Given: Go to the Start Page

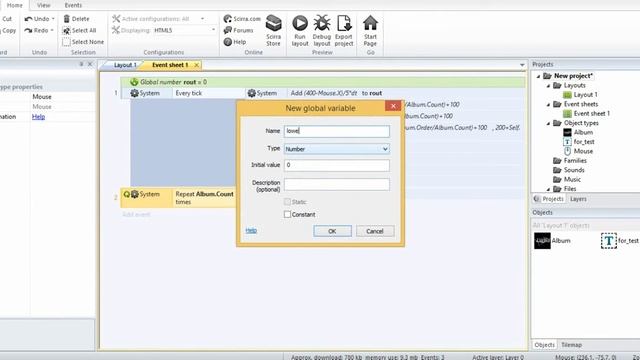Looking at the screenshot, I should 370,31.
